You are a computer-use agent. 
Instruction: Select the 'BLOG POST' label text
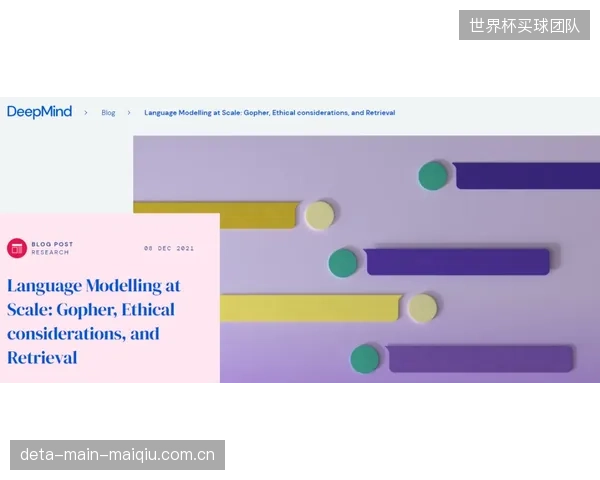coord(52,244)
